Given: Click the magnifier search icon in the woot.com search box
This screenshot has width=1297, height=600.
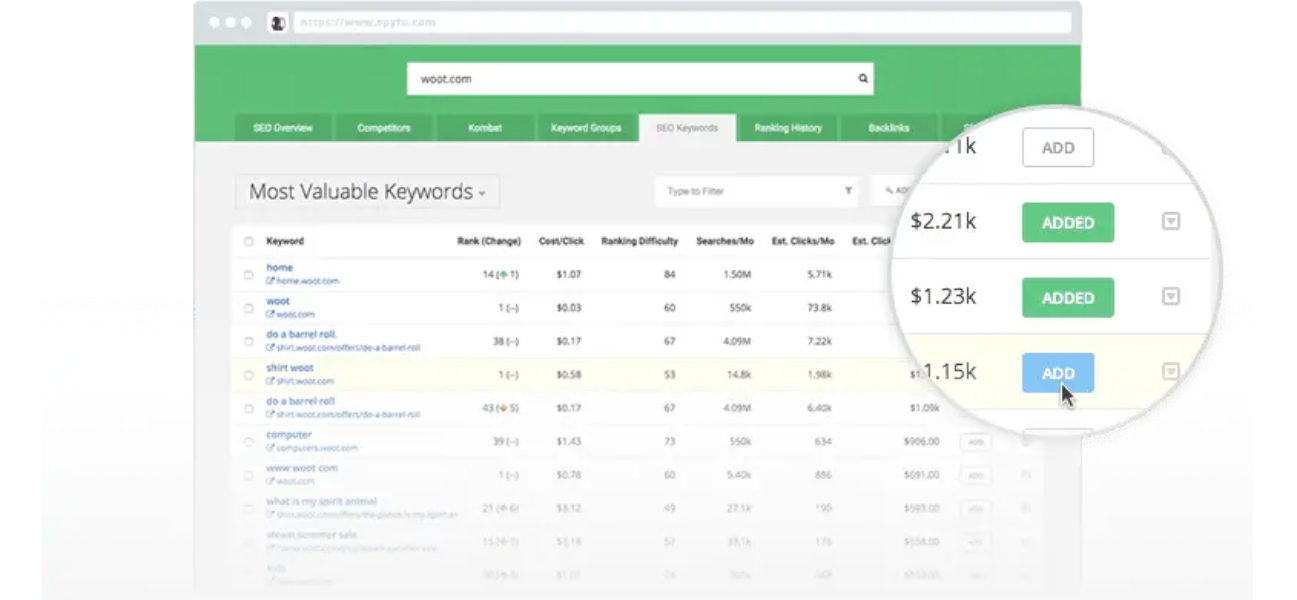Looking at the screenshot, I should tap(863, 78).
